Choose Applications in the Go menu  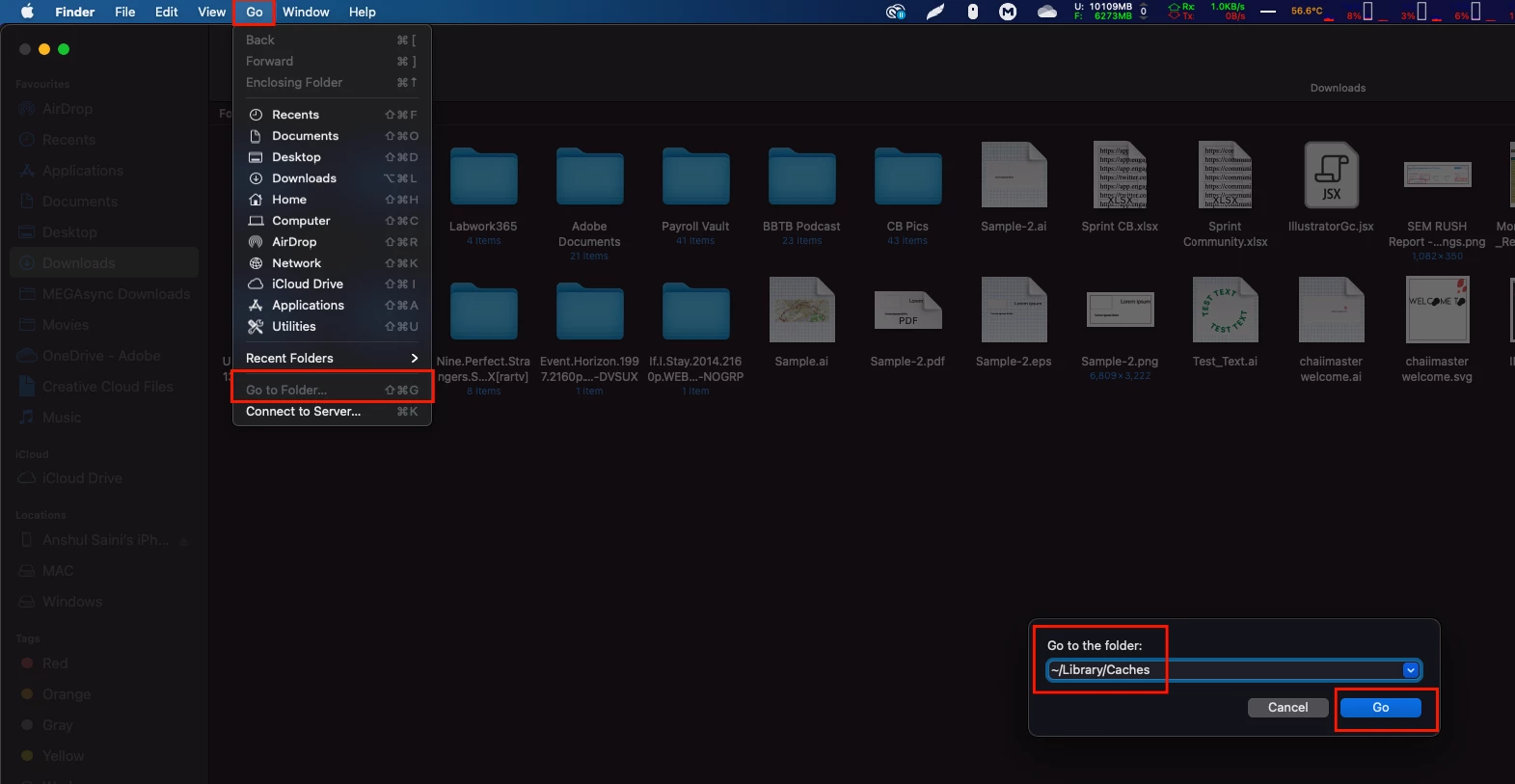point(332,306)
